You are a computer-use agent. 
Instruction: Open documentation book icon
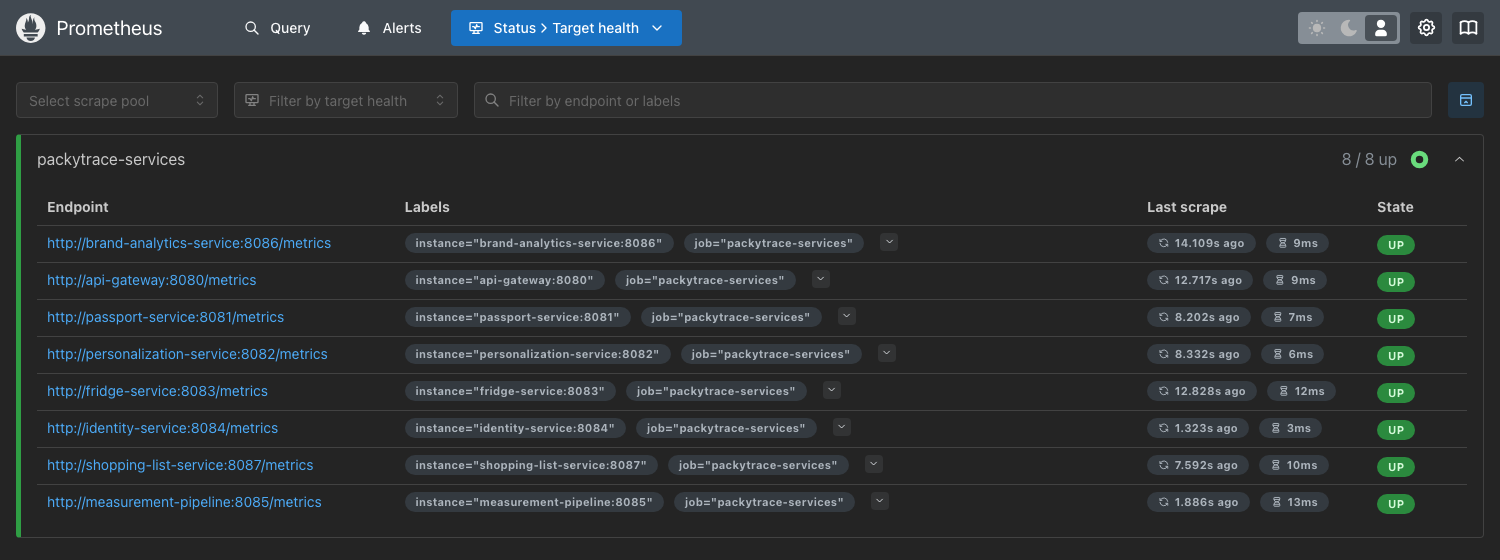(x=1468, y=28)
